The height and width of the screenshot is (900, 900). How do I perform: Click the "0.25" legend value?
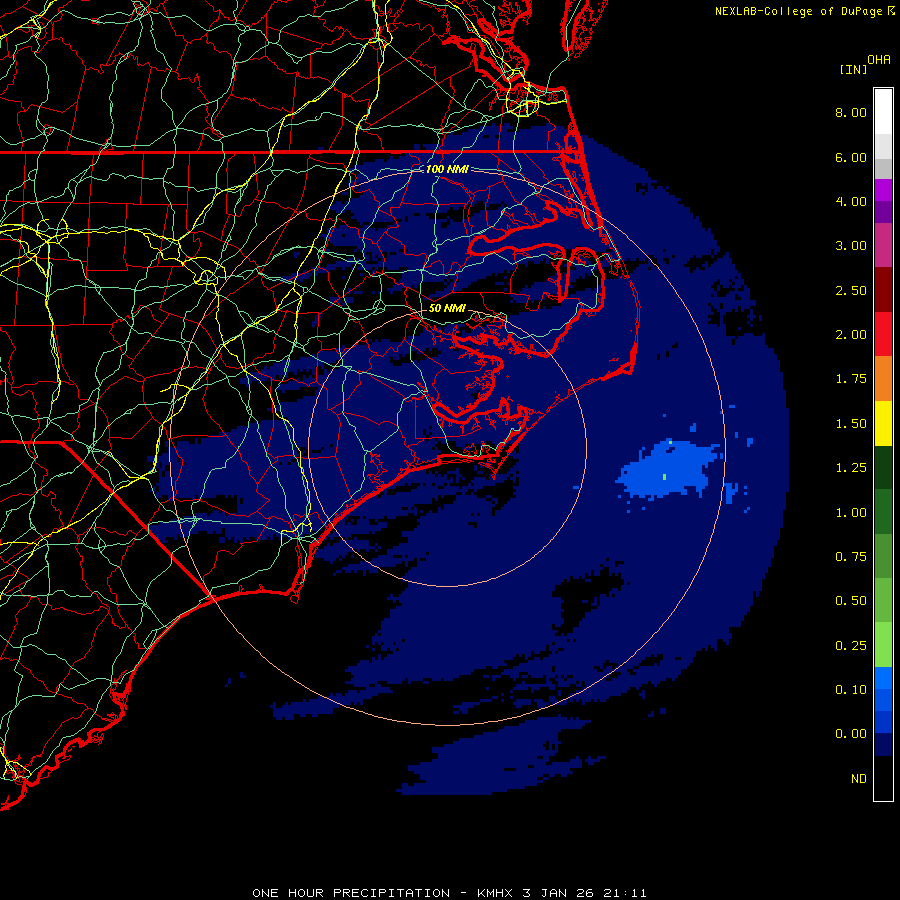point(851,646)
